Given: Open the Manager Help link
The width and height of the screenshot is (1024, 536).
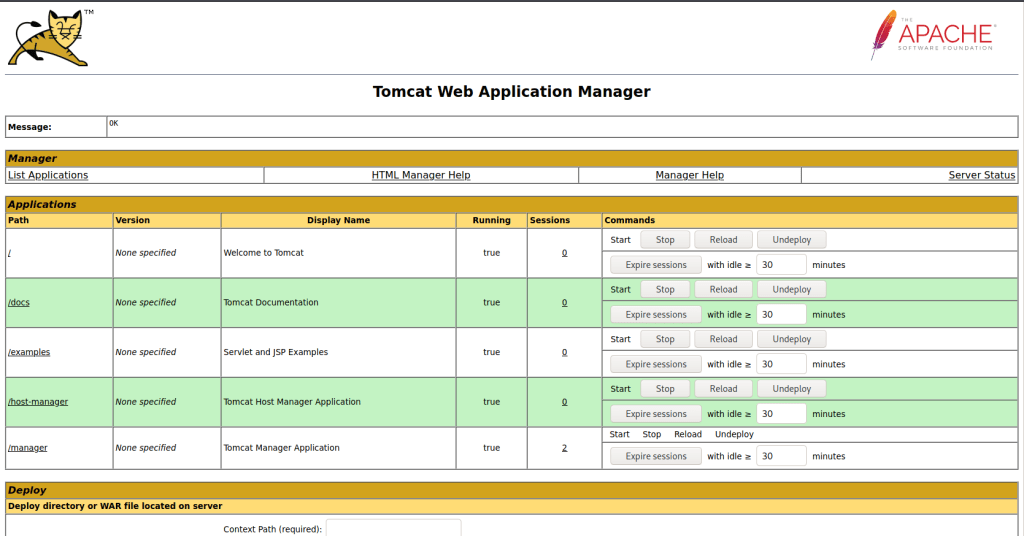Looking at the screenshot, I should (689, 175).
